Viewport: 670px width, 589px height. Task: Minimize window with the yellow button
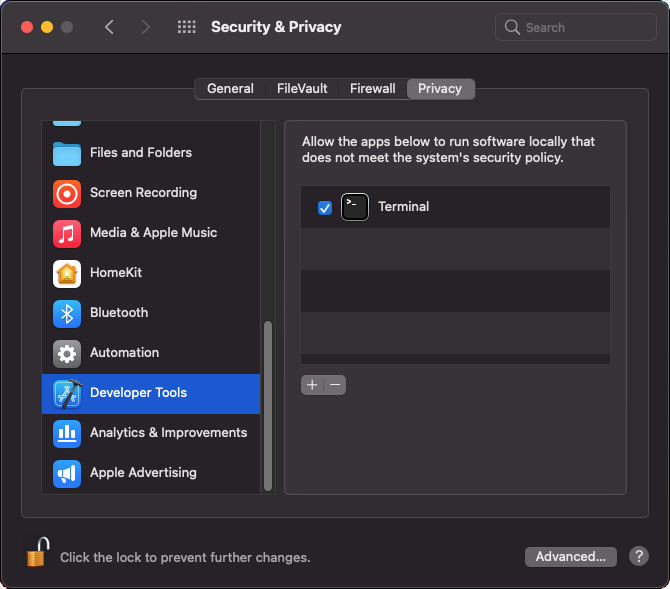point(47,27)
